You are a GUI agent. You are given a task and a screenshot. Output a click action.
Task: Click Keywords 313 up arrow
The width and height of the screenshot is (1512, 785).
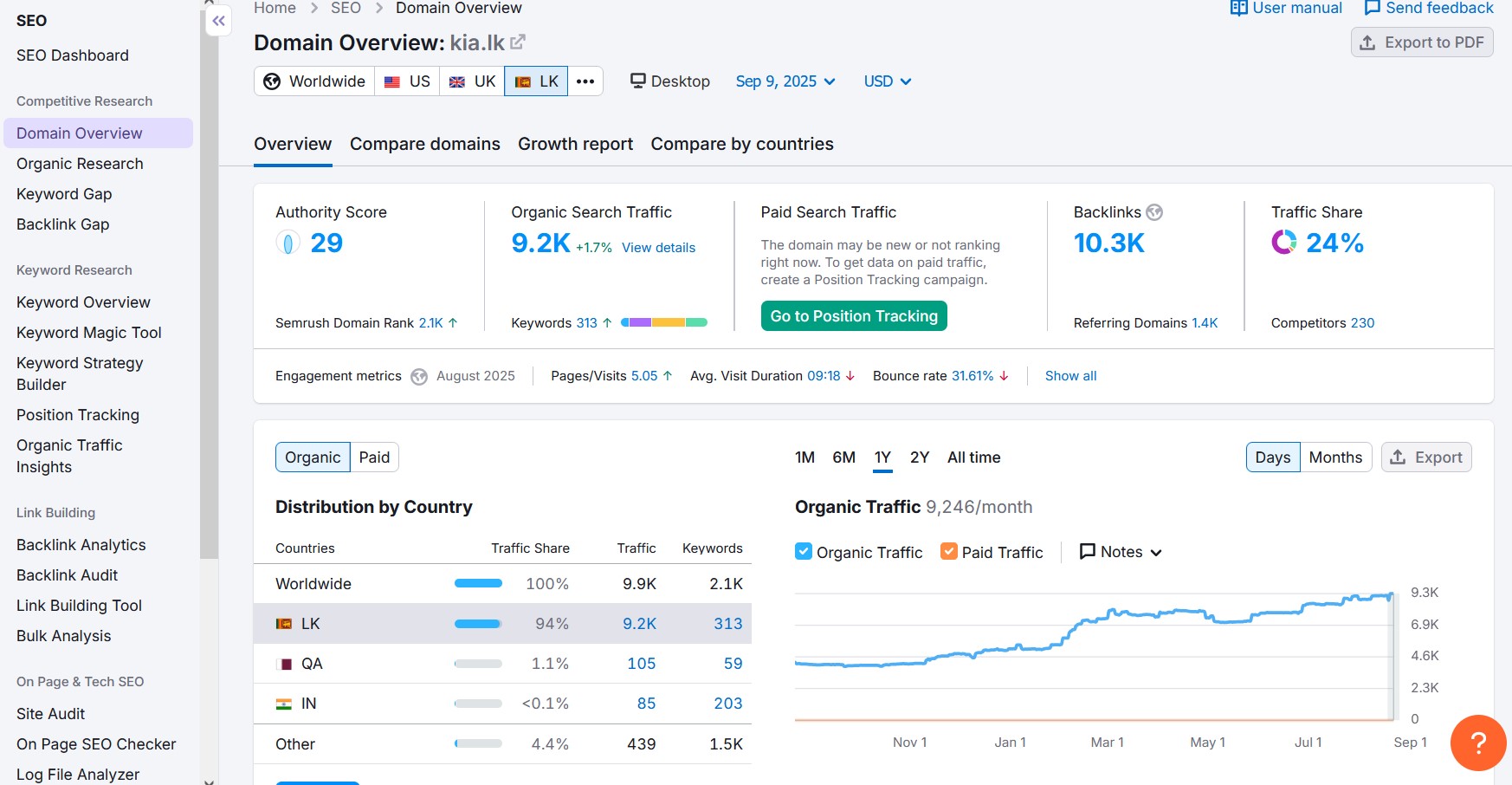(607, 322)
